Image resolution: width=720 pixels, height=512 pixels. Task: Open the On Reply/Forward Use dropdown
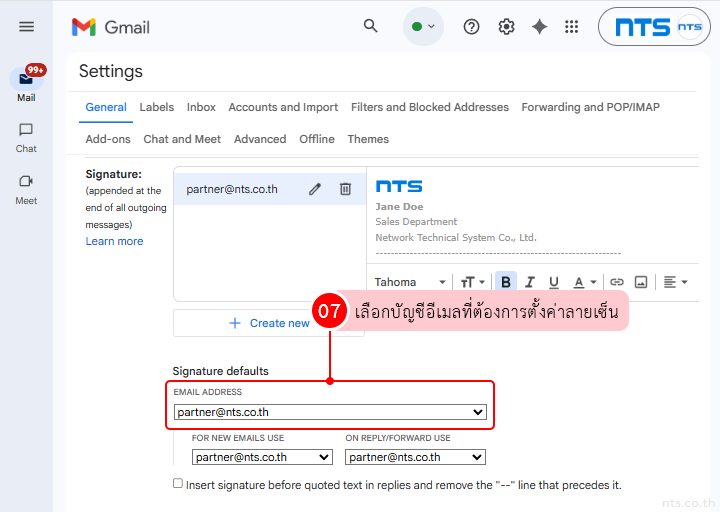pos(415,457)
